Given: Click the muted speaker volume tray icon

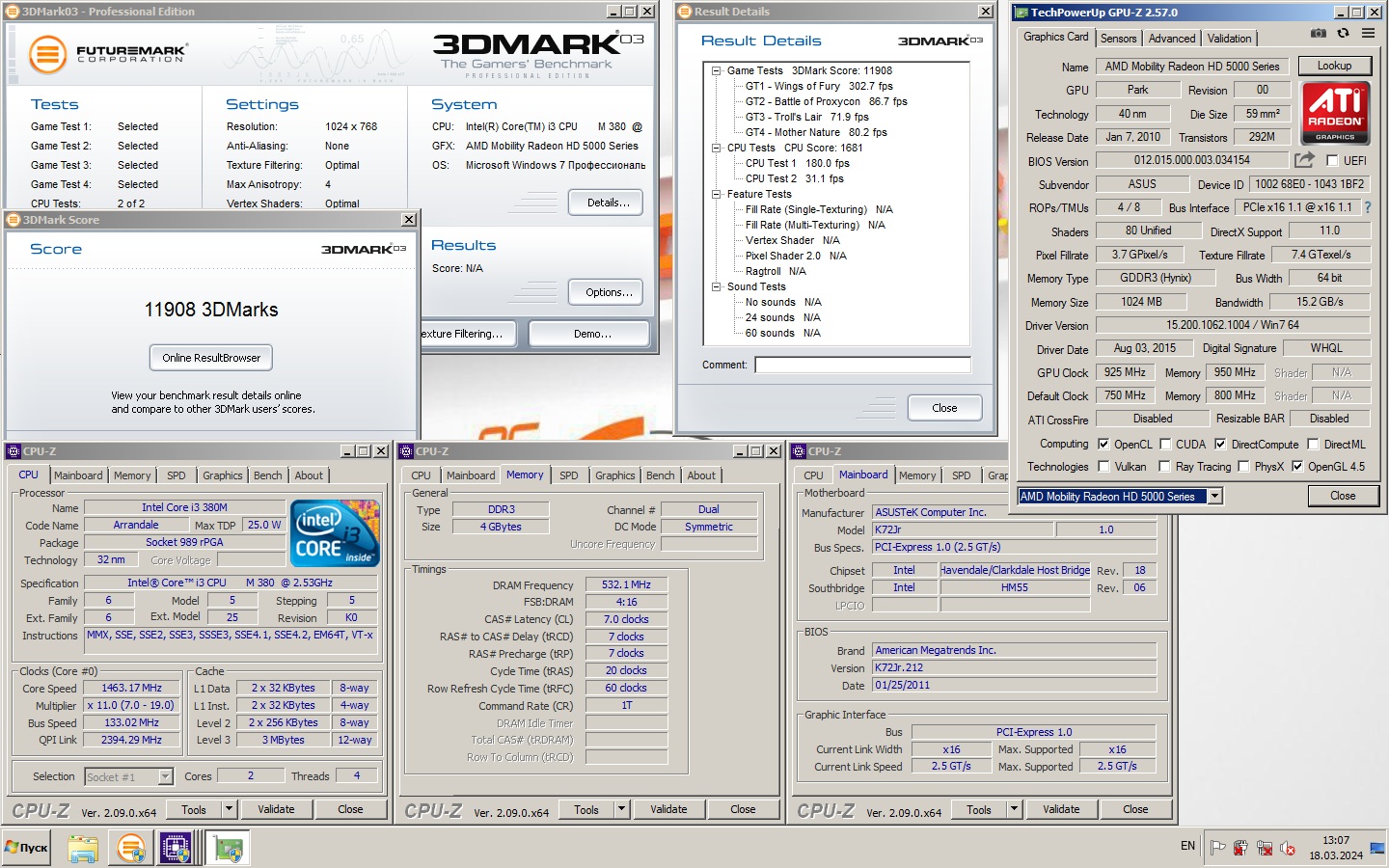Looking at the screenshot, I should click(1288, 848).
